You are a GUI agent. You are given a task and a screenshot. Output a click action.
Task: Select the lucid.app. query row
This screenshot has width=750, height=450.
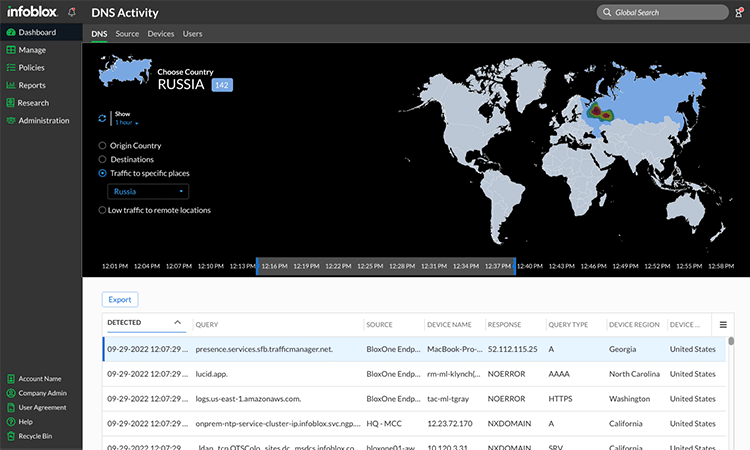414,374
